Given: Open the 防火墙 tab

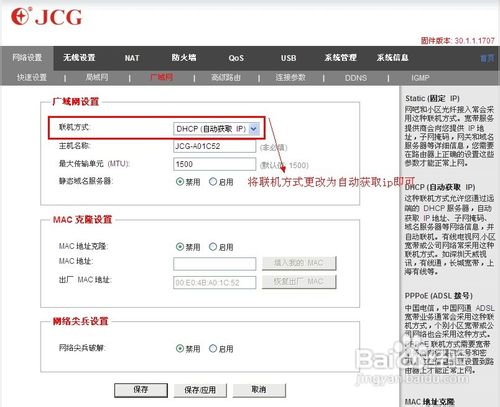Looking at the screenshot, I should coord(184,58).
